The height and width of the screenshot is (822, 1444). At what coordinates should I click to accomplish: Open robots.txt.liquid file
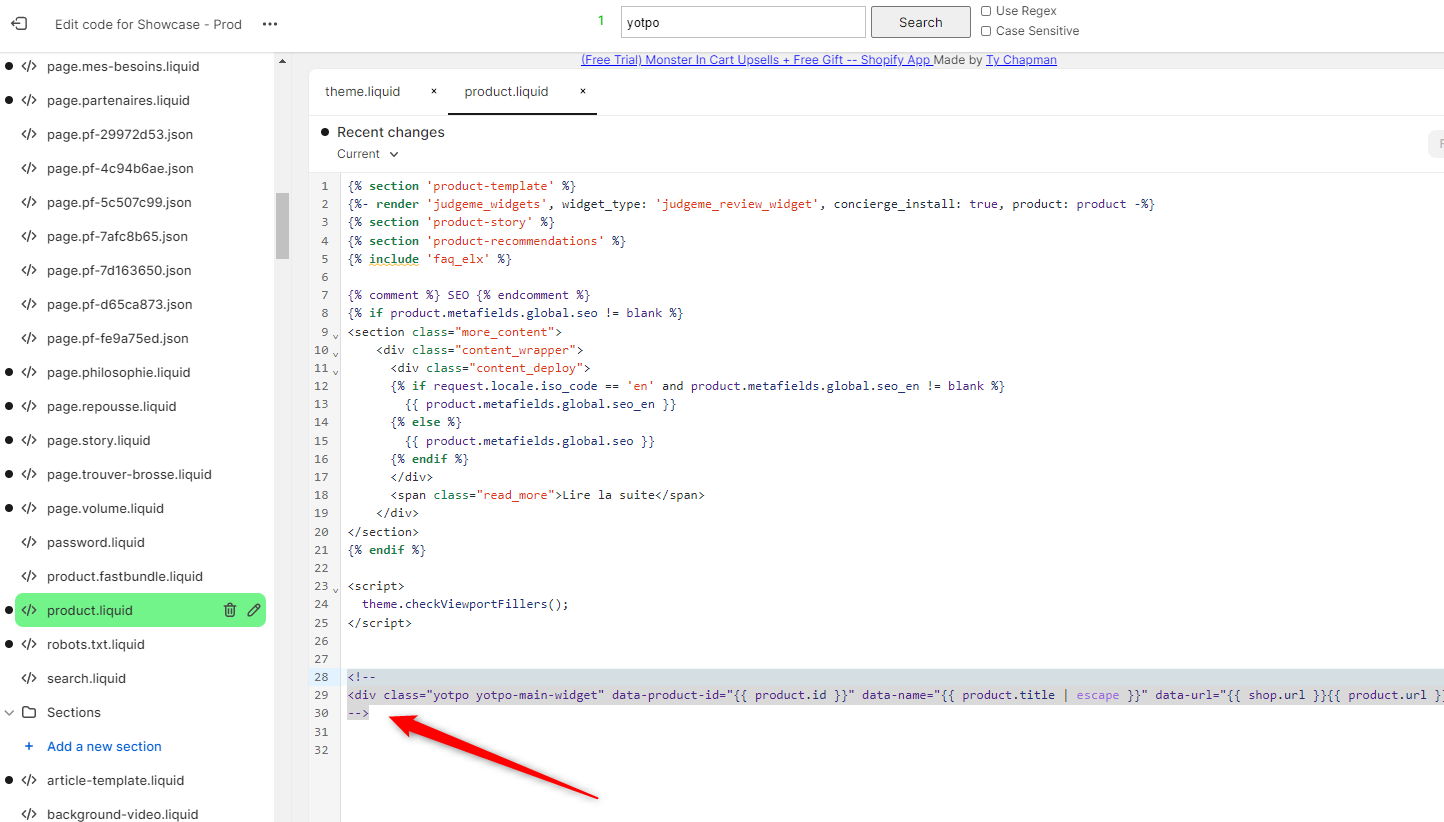coord(96,644)
